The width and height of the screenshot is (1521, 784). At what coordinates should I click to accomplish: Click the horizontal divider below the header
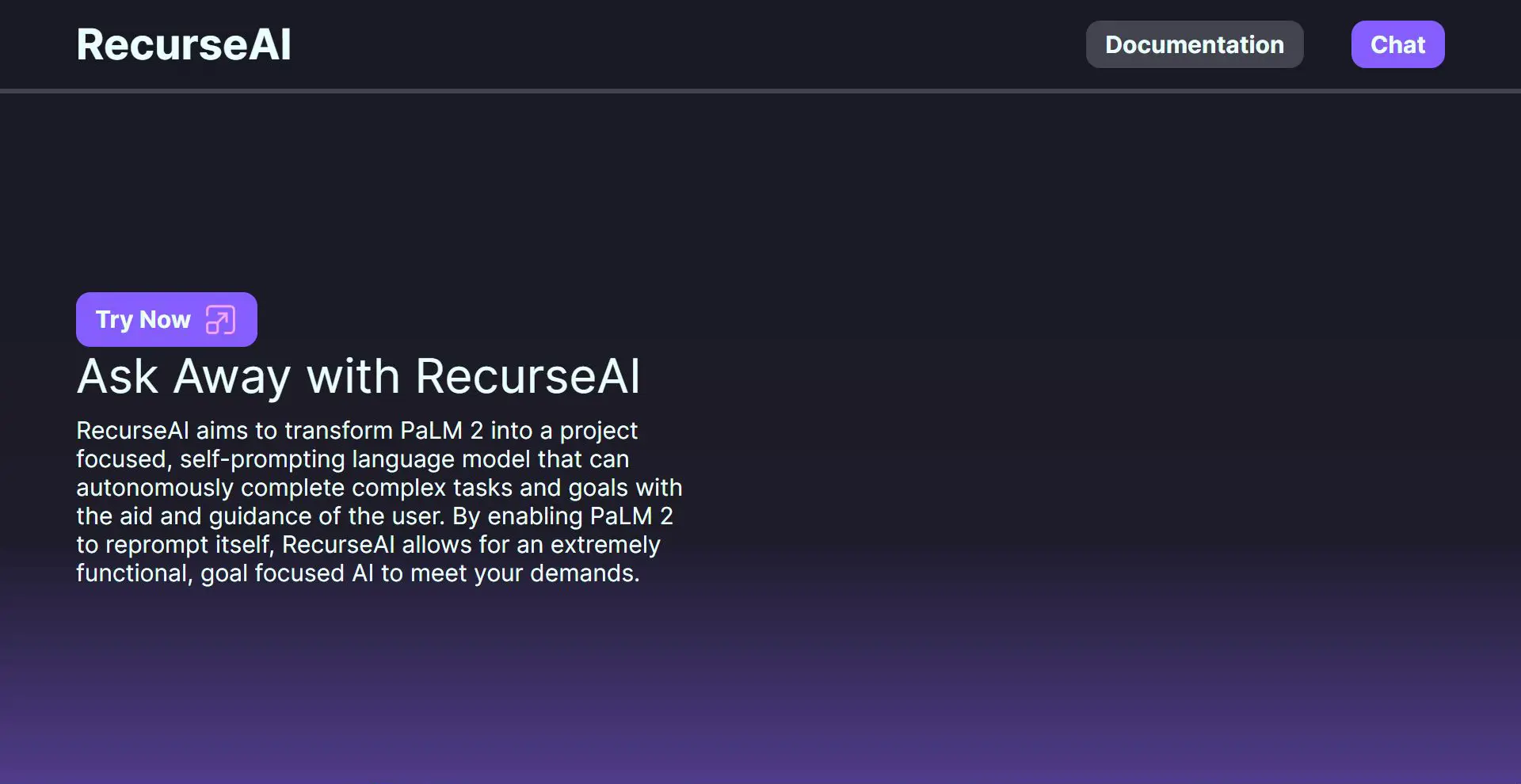pos(760,91)
